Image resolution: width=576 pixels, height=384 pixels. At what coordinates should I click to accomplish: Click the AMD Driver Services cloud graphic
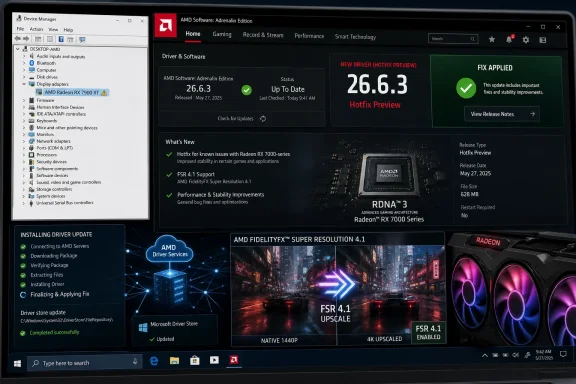(x=169, y=249)
